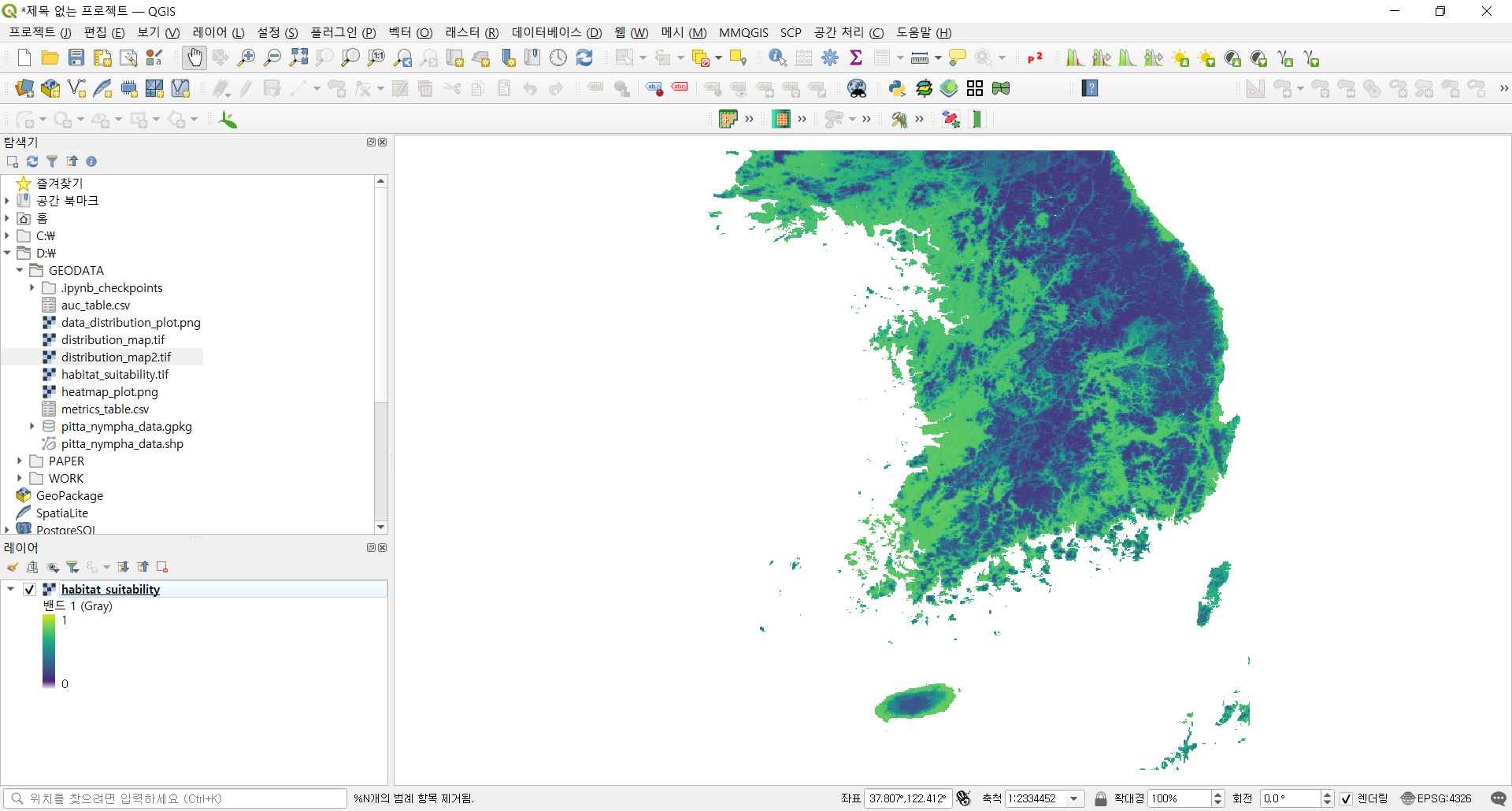Toggle the rendering checkbox in status bar
Viewport: 1512px width, 811px height.
pyautogui.click(x=1347, y=798)
